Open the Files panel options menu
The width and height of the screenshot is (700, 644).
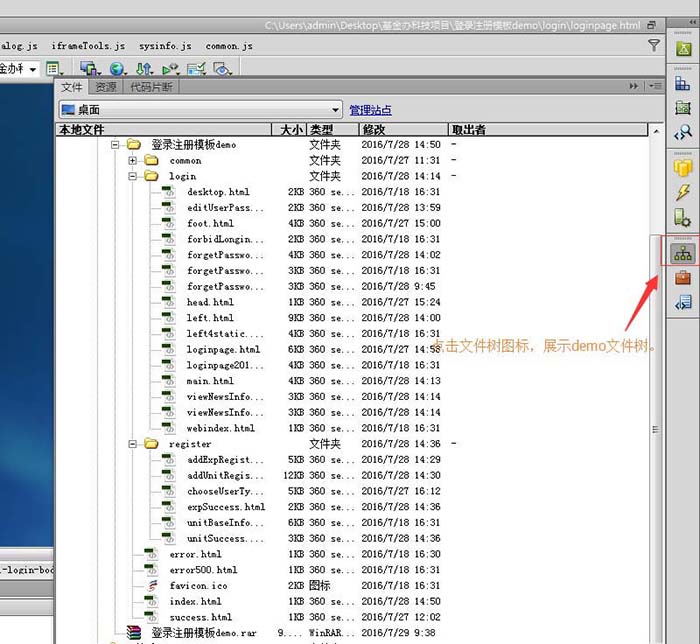point(655,86)
